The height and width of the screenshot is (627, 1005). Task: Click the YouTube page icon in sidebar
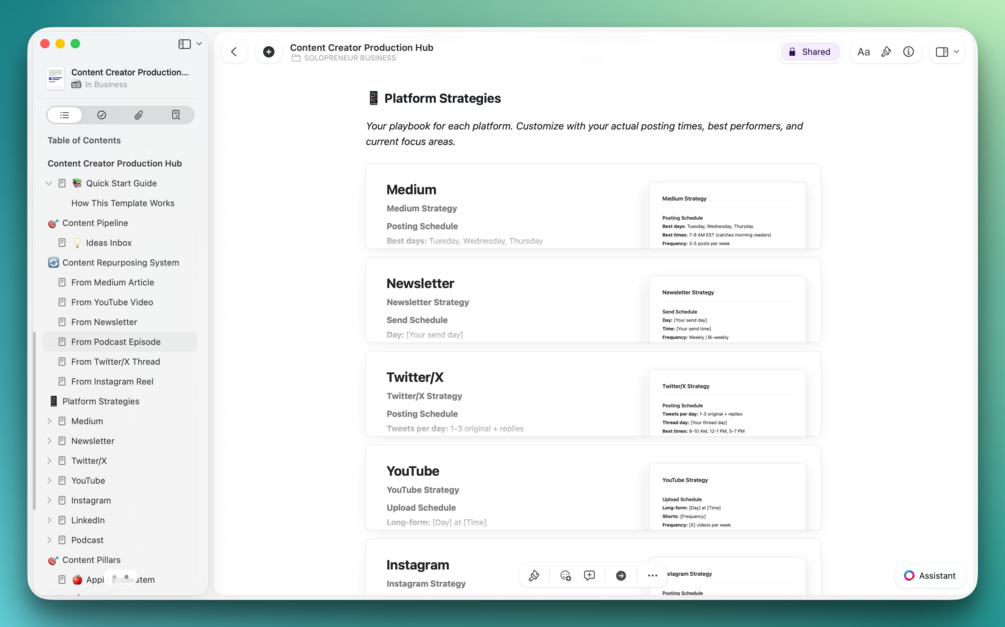(x=62, y=481)
